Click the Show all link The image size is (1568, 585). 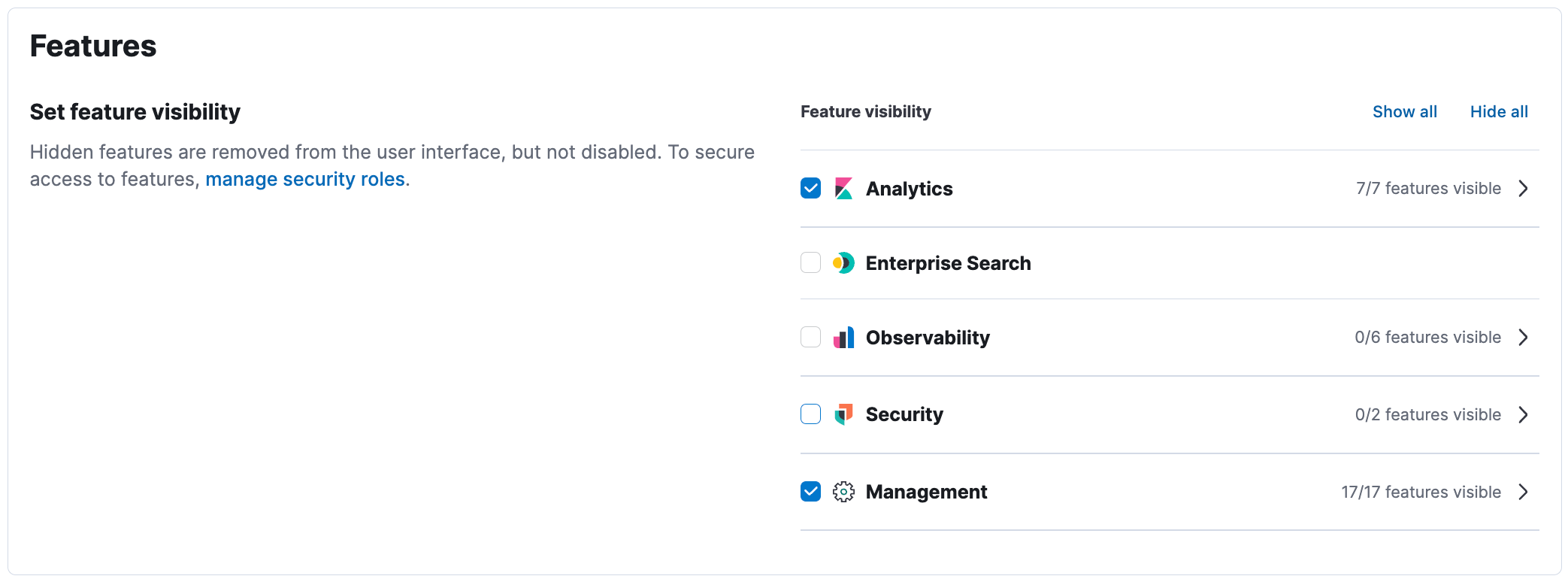tap(1404, 111)
